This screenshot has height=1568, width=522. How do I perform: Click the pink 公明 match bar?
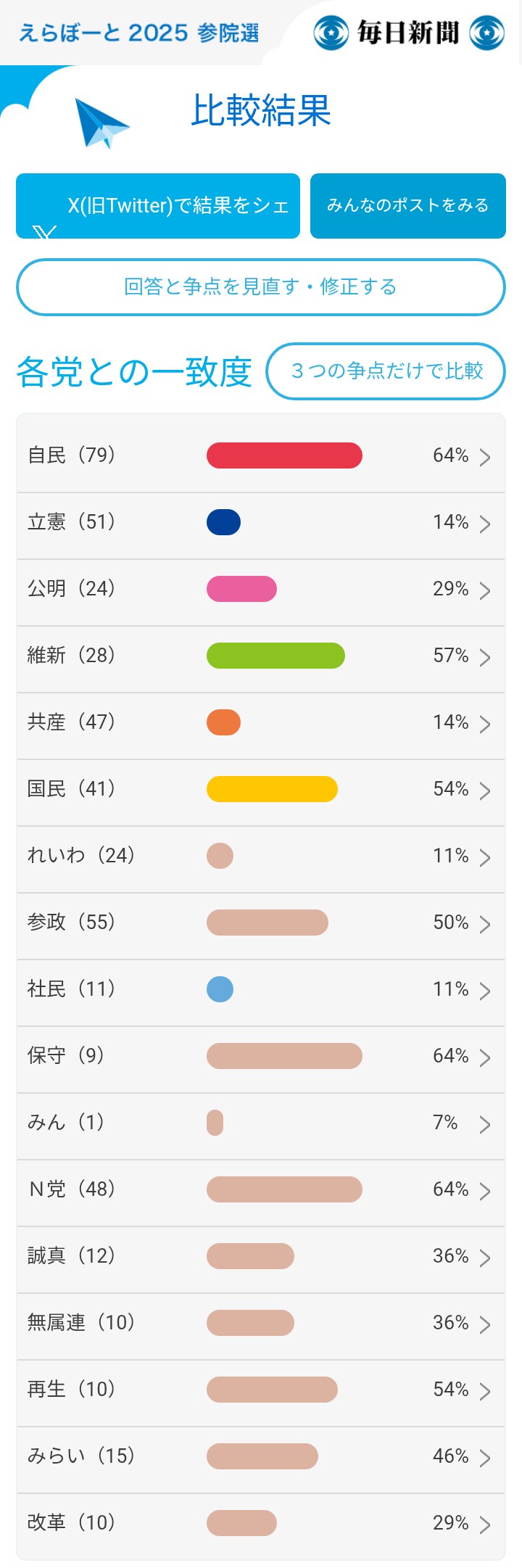(241, 589)
